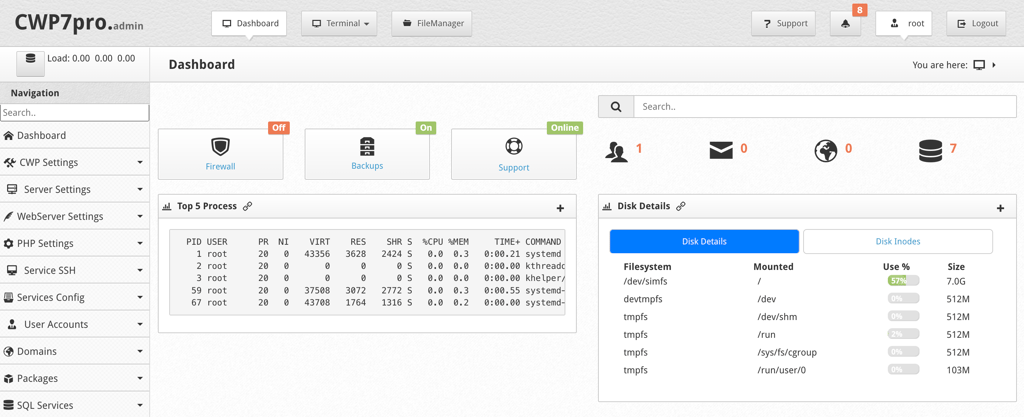Click the globe domains icon showing 0
The height and width of the screenshot is (417, 1024).
pyautogui.click(x=825, y=151)
